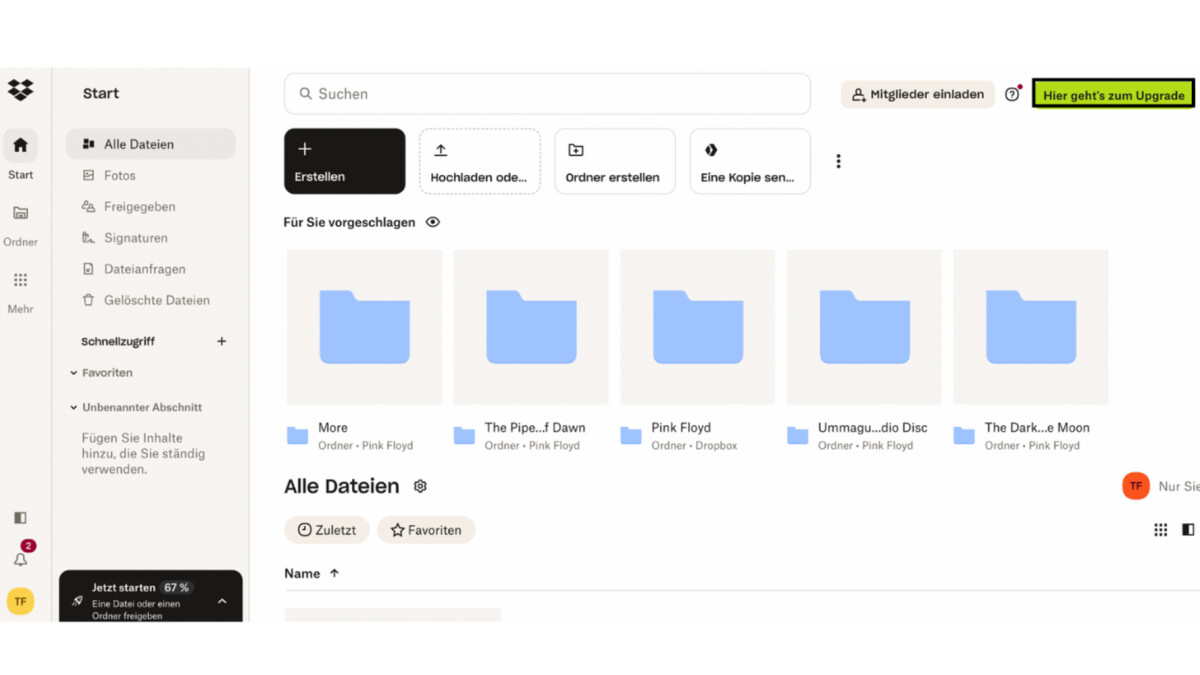Toggle the details pane icon
1200x675 pixels.
(x=1188, y=530)
